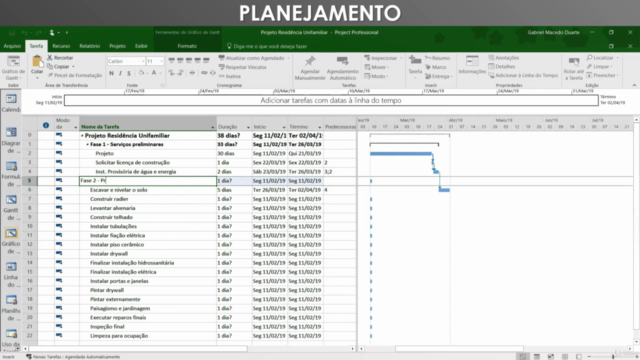Viewport: 640px width, 360px height.
Task: Click the Undo arrow in title bar
Action: click(x=24, y=33)
